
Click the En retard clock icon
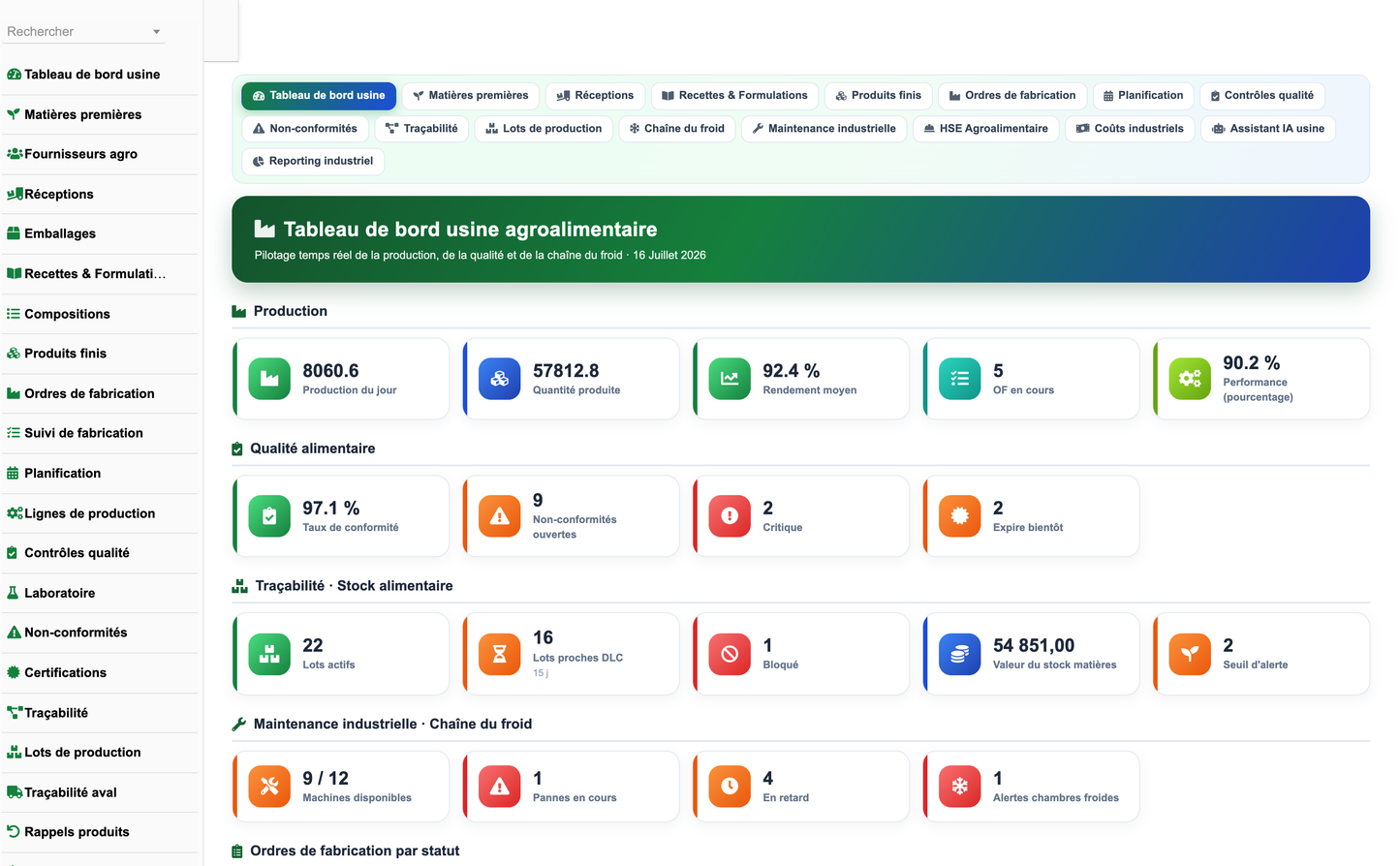click(x=730, y=787)
